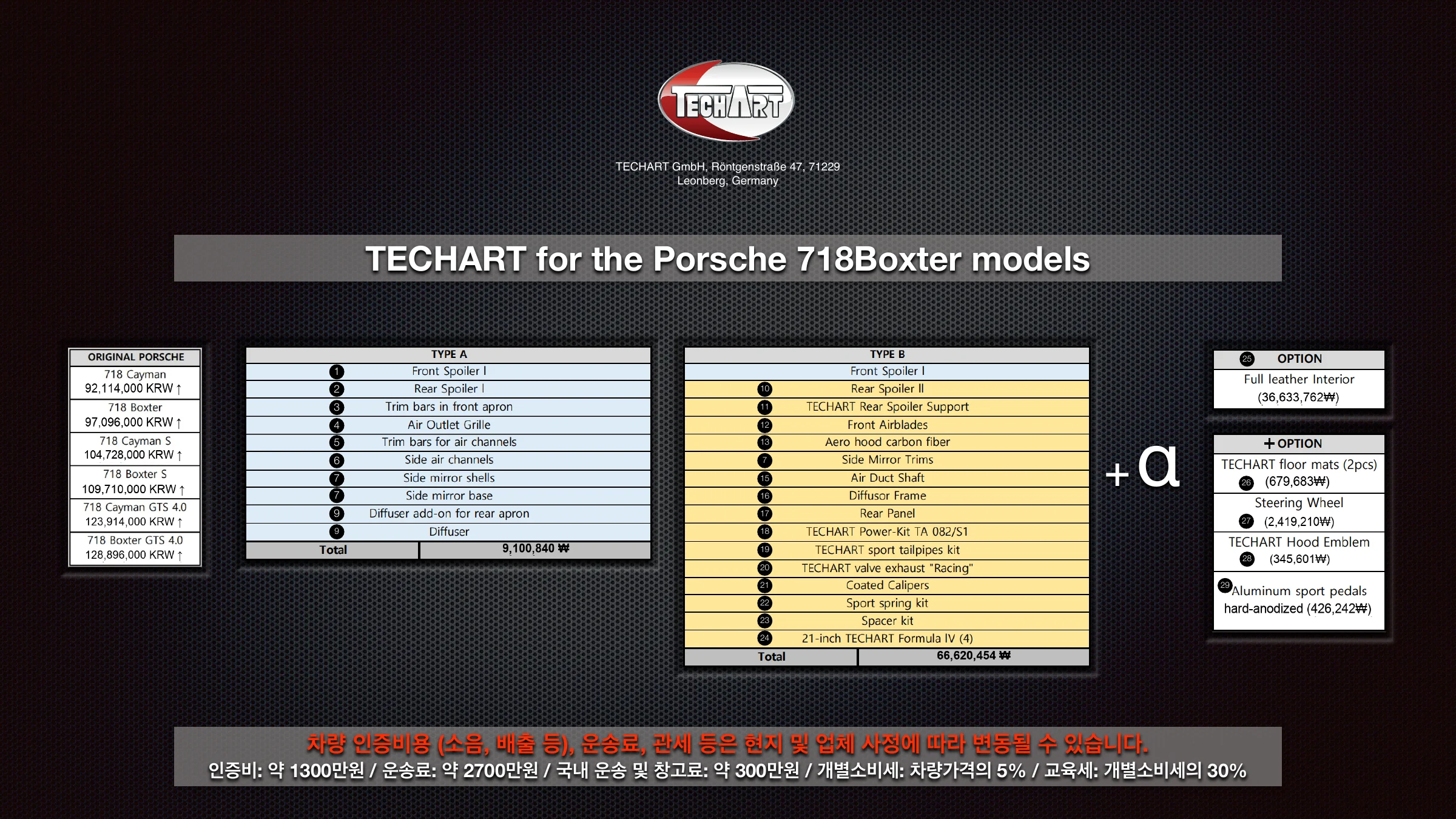Image resolution: width=1456 pixels, height=819 pixels.
Task: Select the 'ORIGINAL PORSCHE' table header
Action: coord(135,357)
